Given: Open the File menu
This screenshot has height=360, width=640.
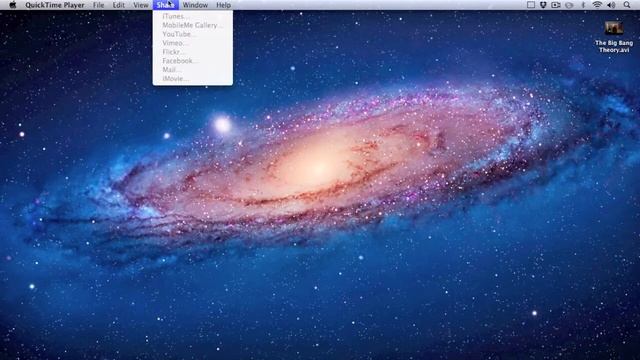Looking at the screenshot, I should click(x=98, y=5).
